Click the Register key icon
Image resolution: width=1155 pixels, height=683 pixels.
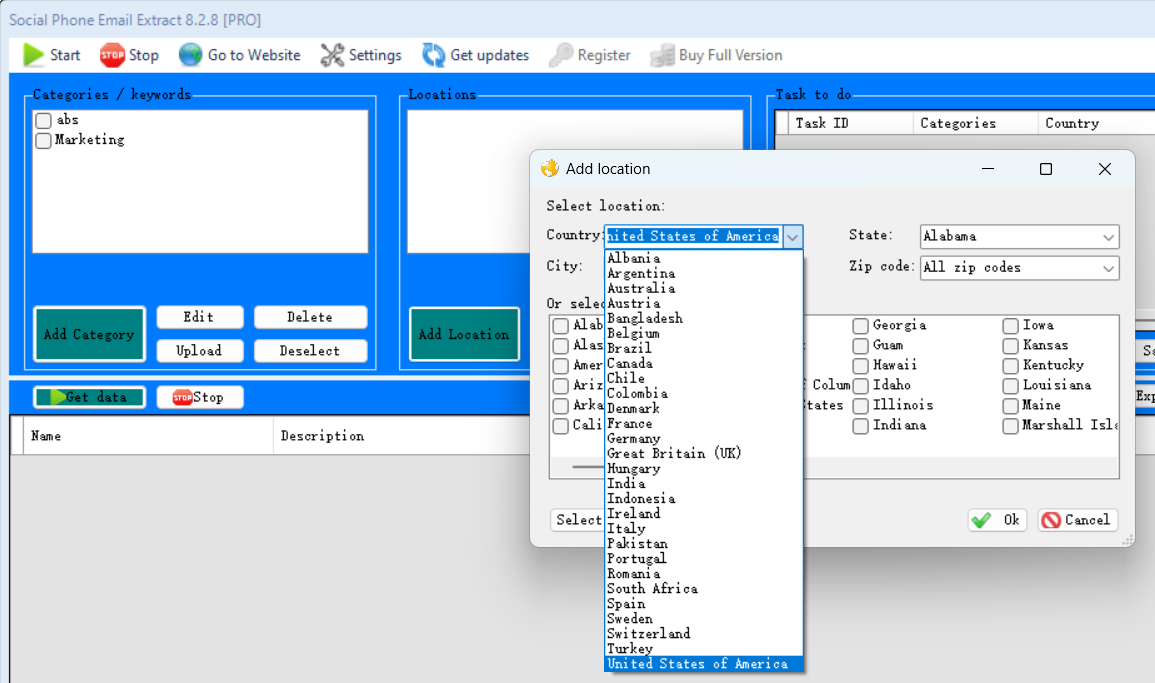(x=561, y=55)
